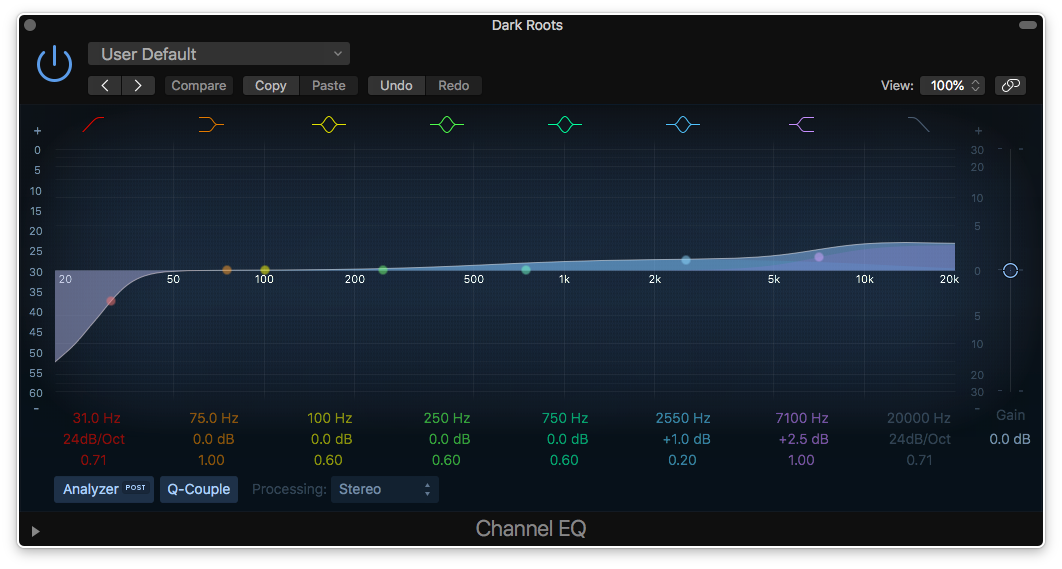Toggle the blue 2550 Hz bell band
This screenshot has width=1062, height=569.
pos(683,125)
